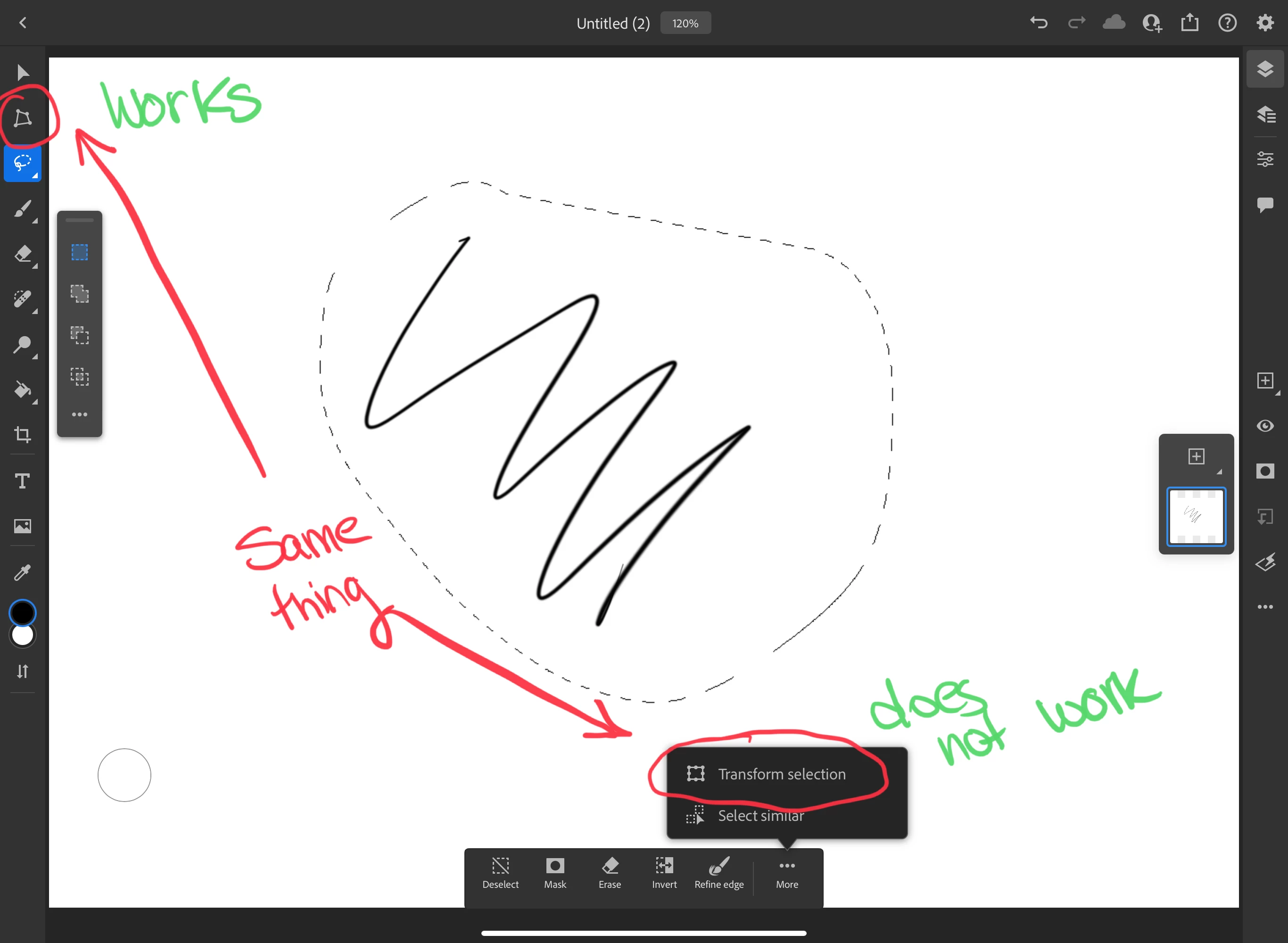Screen dimensions: 1288x943
Task: Select the Type tool
Action: coord(23,480)
